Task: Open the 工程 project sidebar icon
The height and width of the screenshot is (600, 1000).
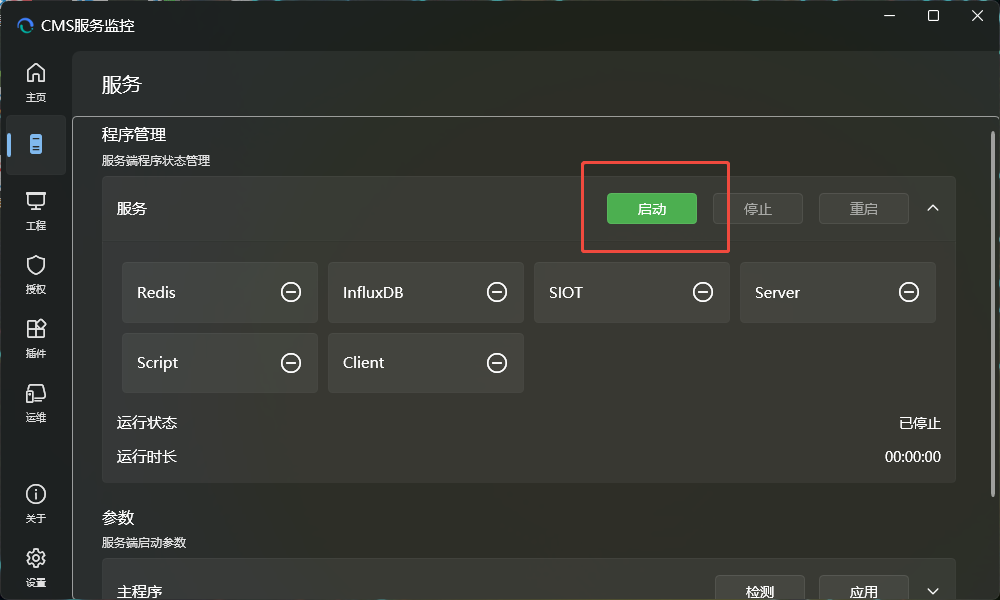Action: pyautogui.click(x=36, y=210)
